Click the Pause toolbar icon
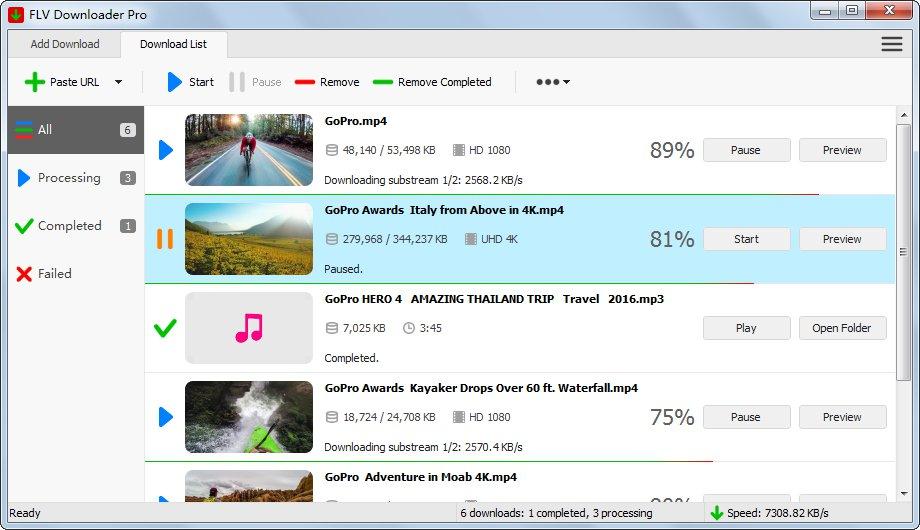 pyautogui.click(x=237, y=82)
